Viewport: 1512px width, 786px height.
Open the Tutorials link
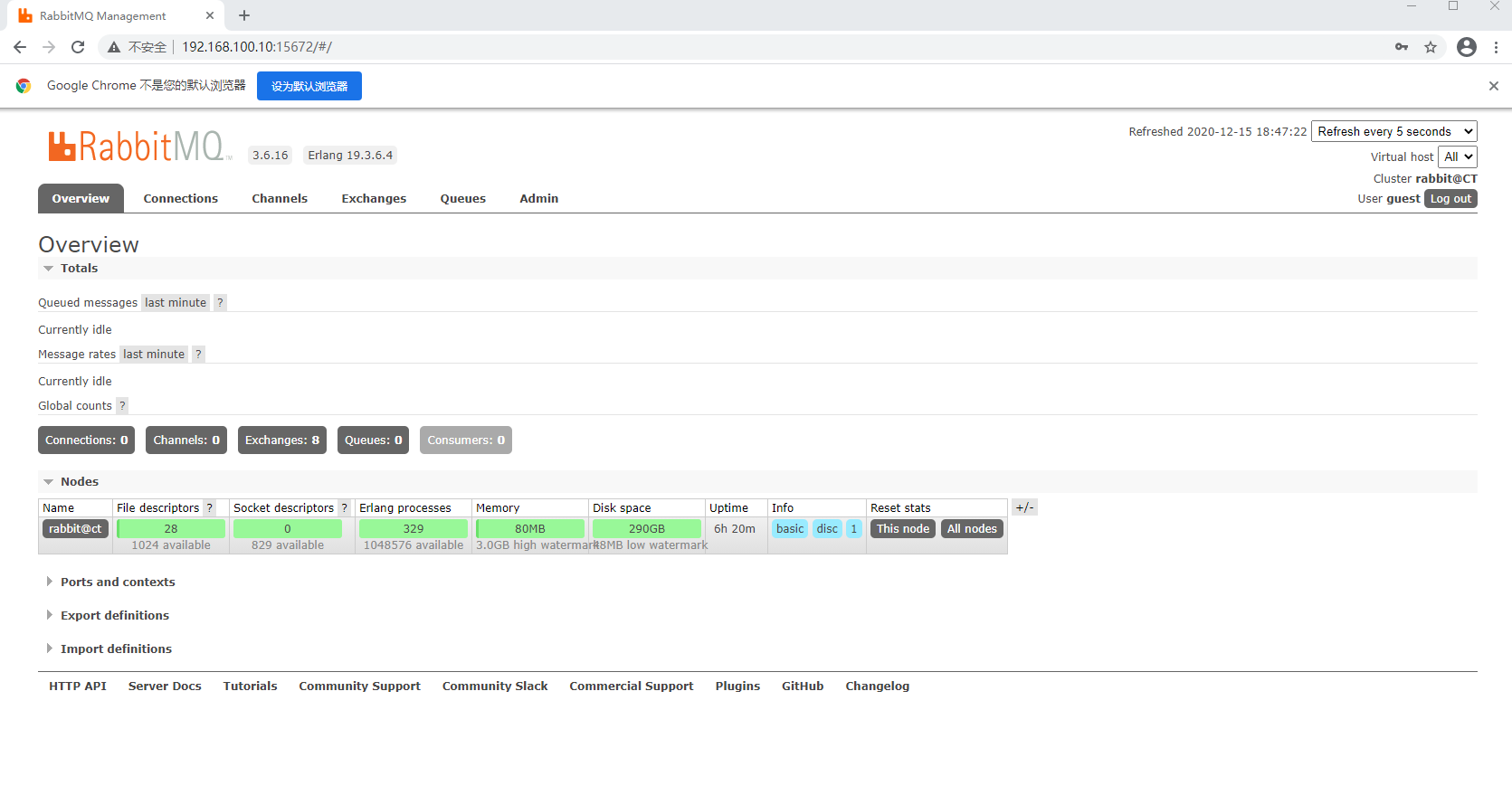point(251,687)
